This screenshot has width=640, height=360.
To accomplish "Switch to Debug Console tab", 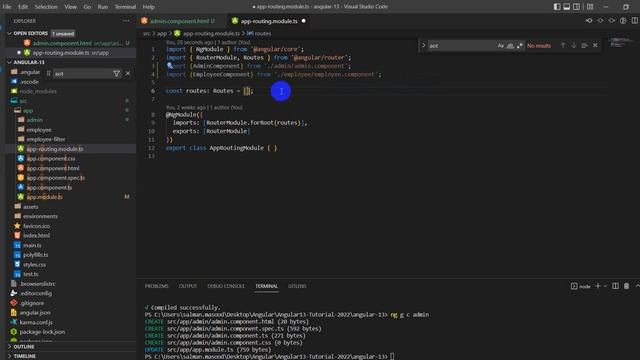I will [x=226, y=286].
